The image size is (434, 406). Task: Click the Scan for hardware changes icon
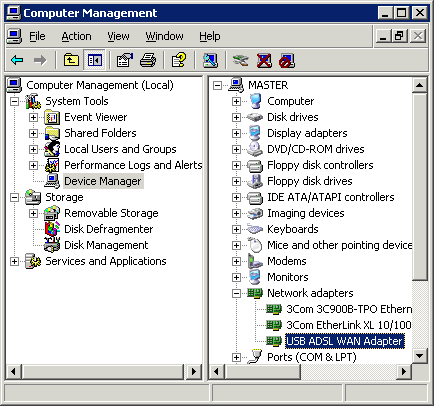click(210, 60)
